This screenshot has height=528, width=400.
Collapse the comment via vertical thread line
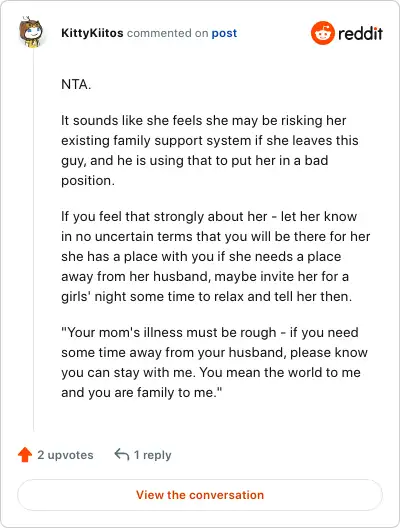pos(33,239)
